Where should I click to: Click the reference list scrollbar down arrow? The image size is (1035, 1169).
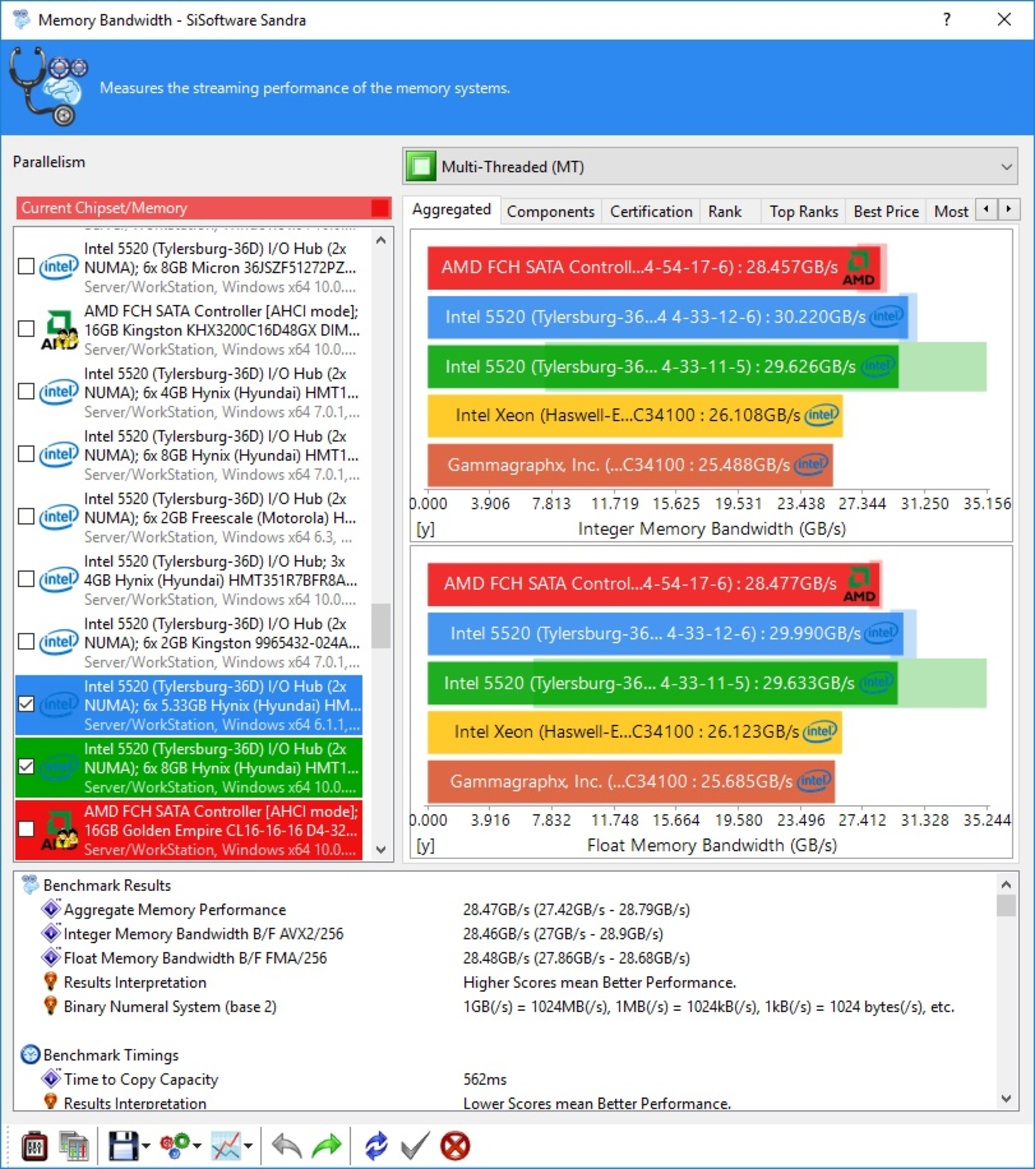coord(381,849)
